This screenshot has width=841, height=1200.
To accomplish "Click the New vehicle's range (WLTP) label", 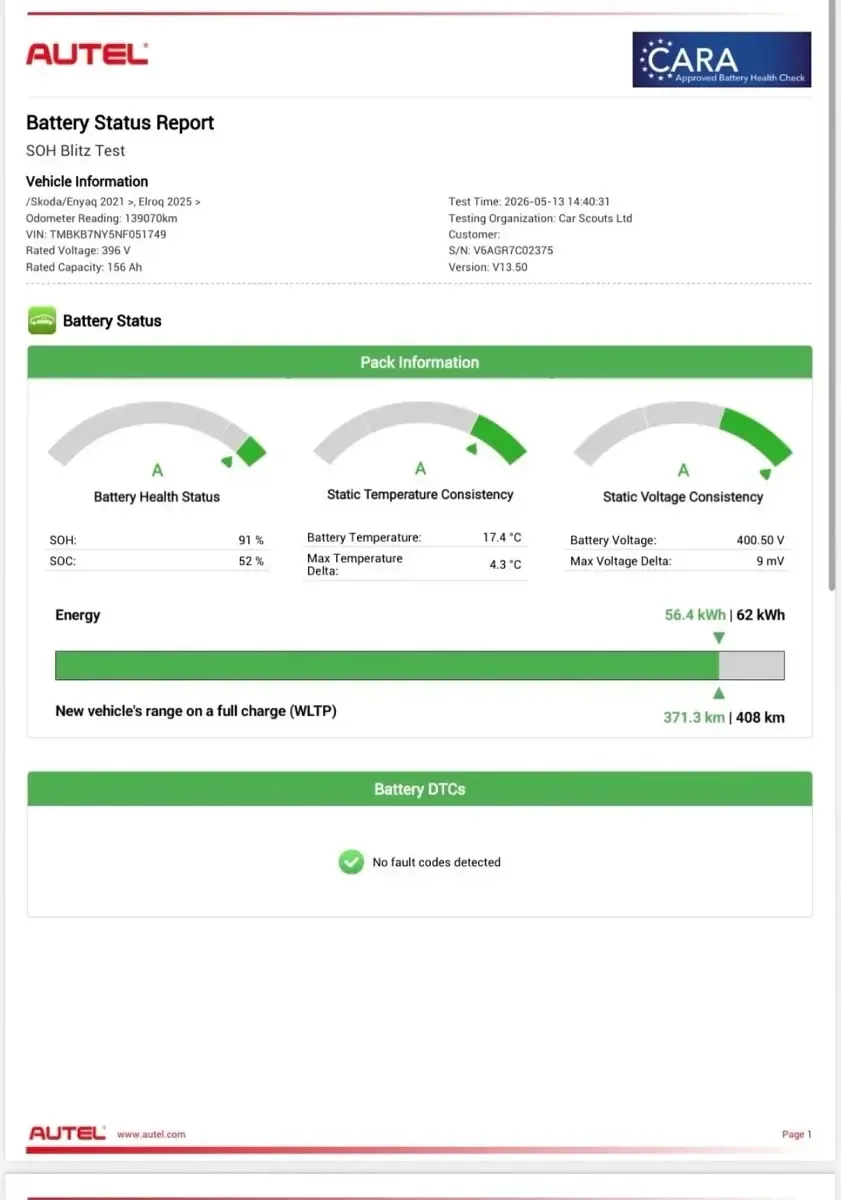I will point(196,712).
